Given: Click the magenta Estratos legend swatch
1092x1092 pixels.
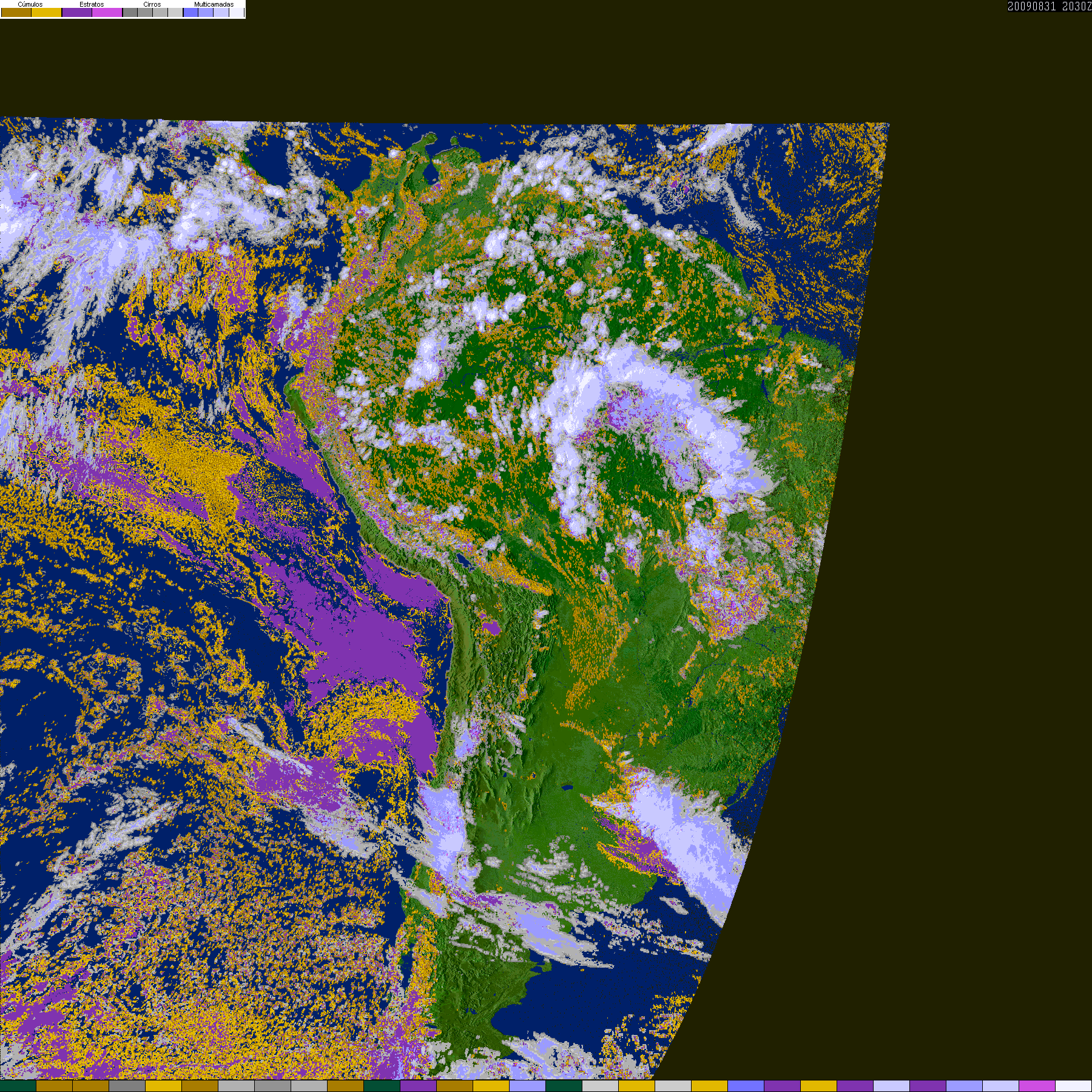Looking at the screenshot, I should point(107,12).
